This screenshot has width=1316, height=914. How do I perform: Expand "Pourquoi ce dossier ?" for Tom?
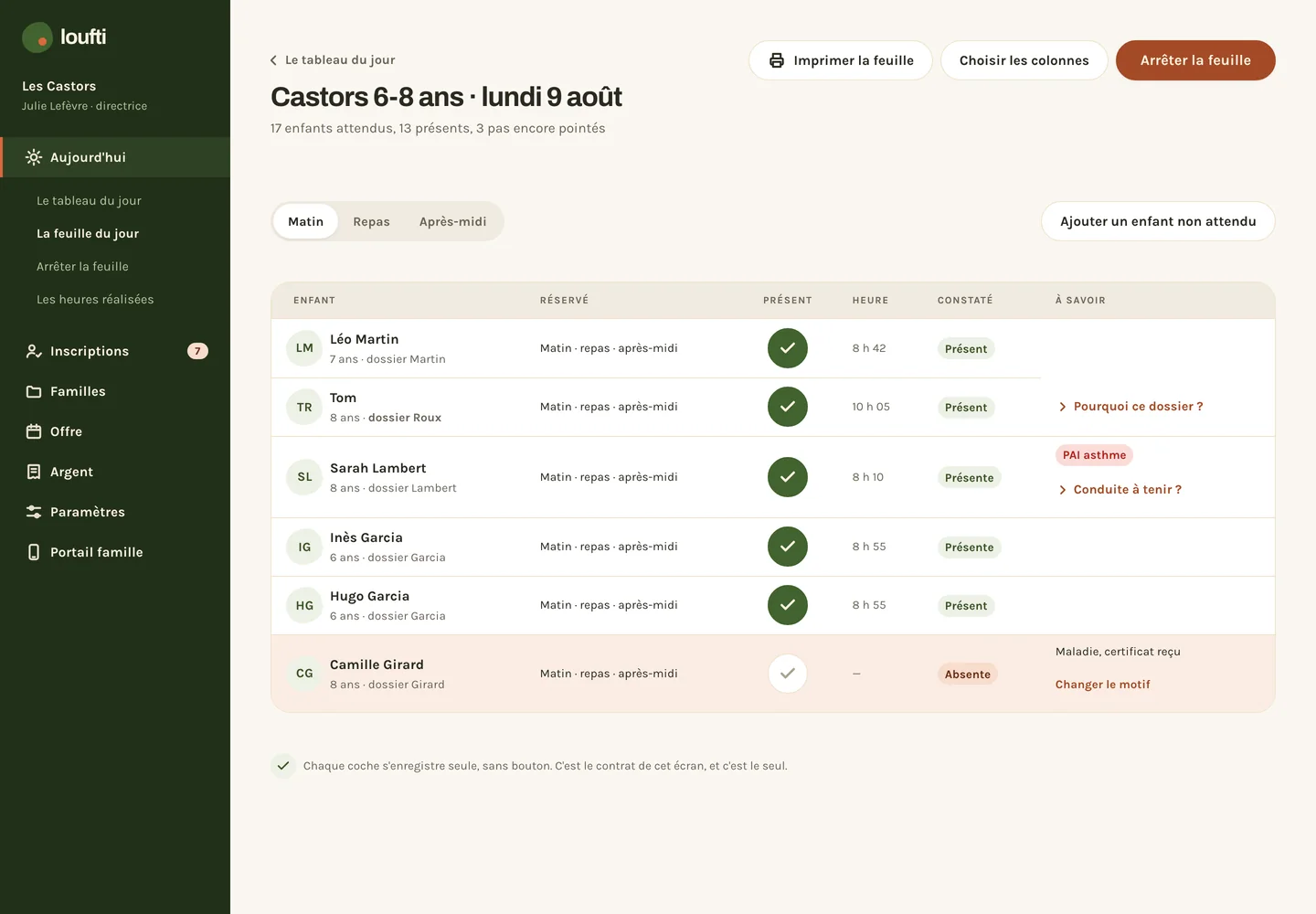[1130, 407]
